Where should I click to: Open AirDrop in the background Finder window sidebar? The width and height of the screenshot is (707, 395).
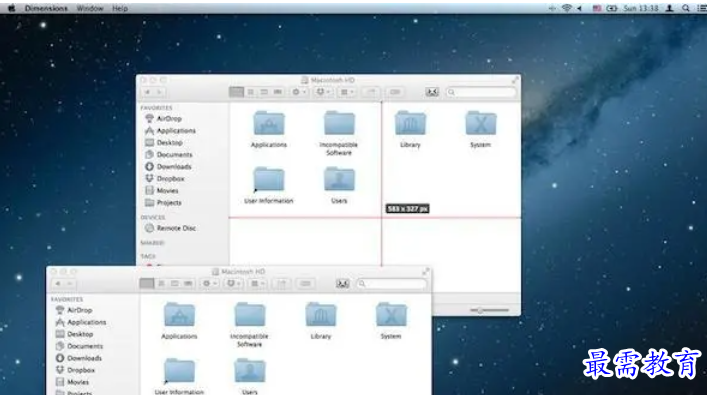click(x=163, y=119)
